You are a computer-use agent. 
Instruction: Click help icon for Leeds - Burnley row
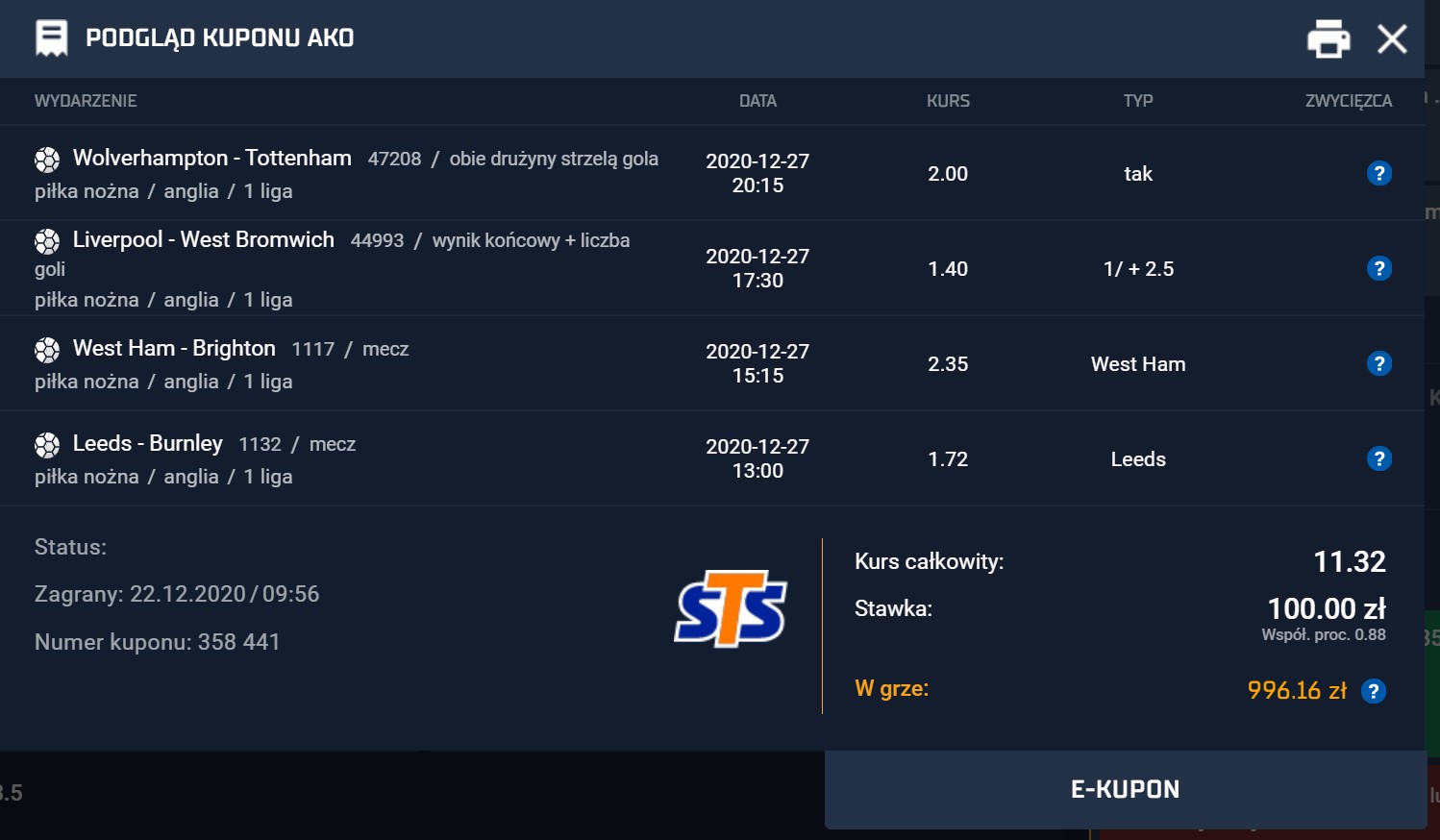point(1378,458)
